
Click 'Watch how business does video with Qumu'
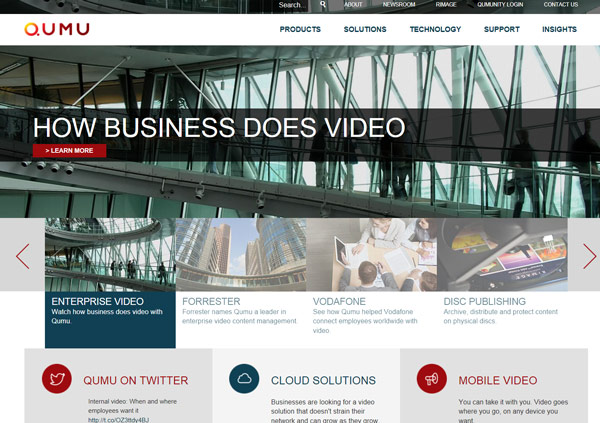(107, 316)
